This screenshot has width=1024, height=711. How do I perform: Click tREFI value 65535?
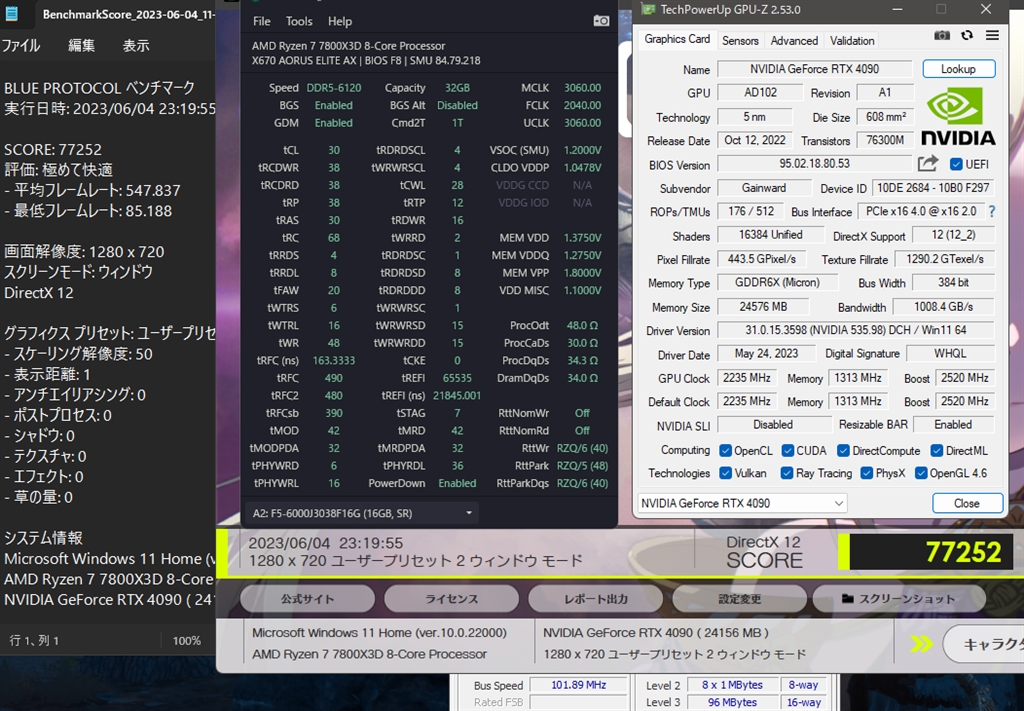(457, 378)
